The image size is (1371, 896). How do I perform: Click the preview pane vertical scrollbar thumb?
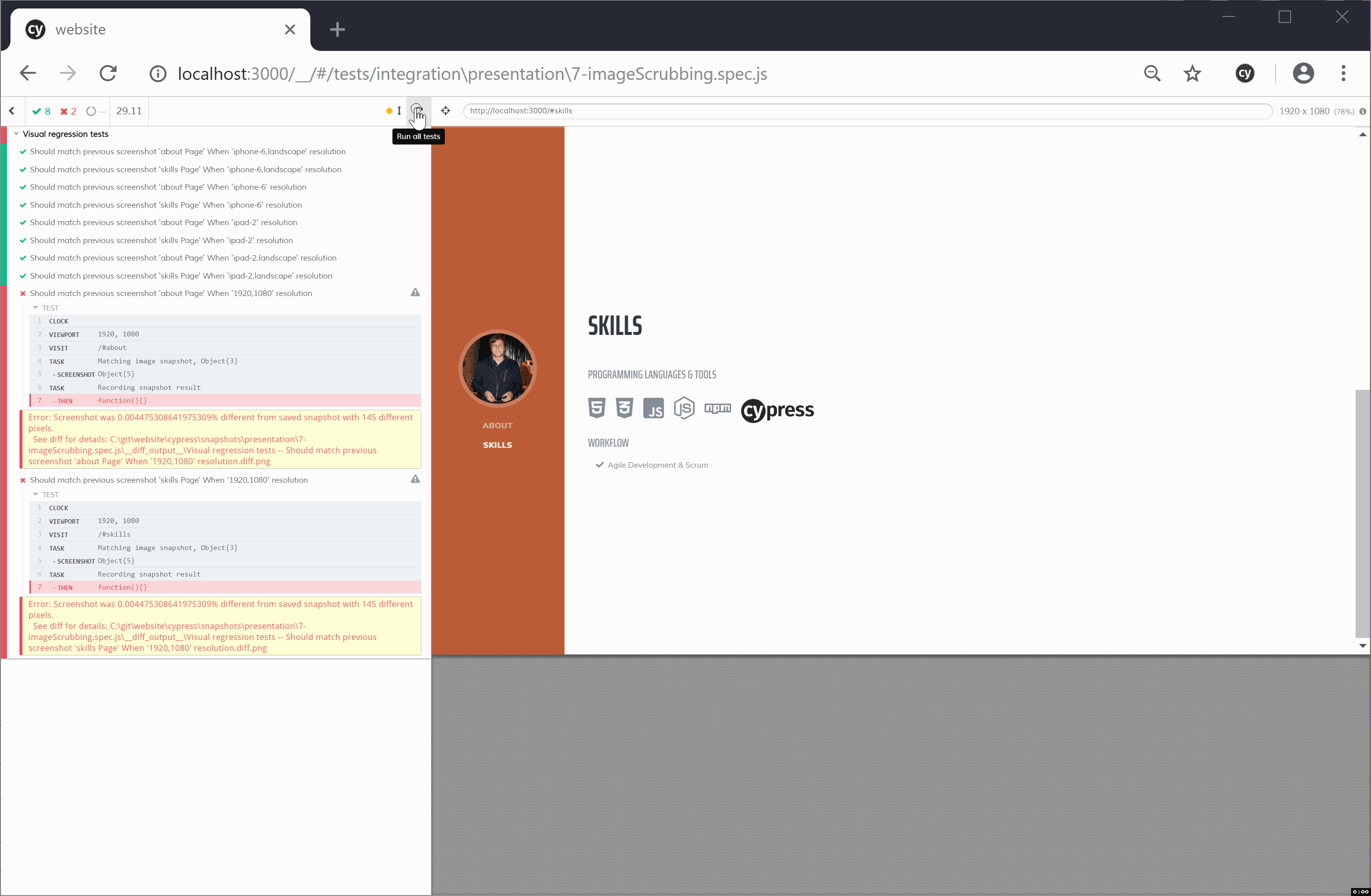click(1362, 513)
